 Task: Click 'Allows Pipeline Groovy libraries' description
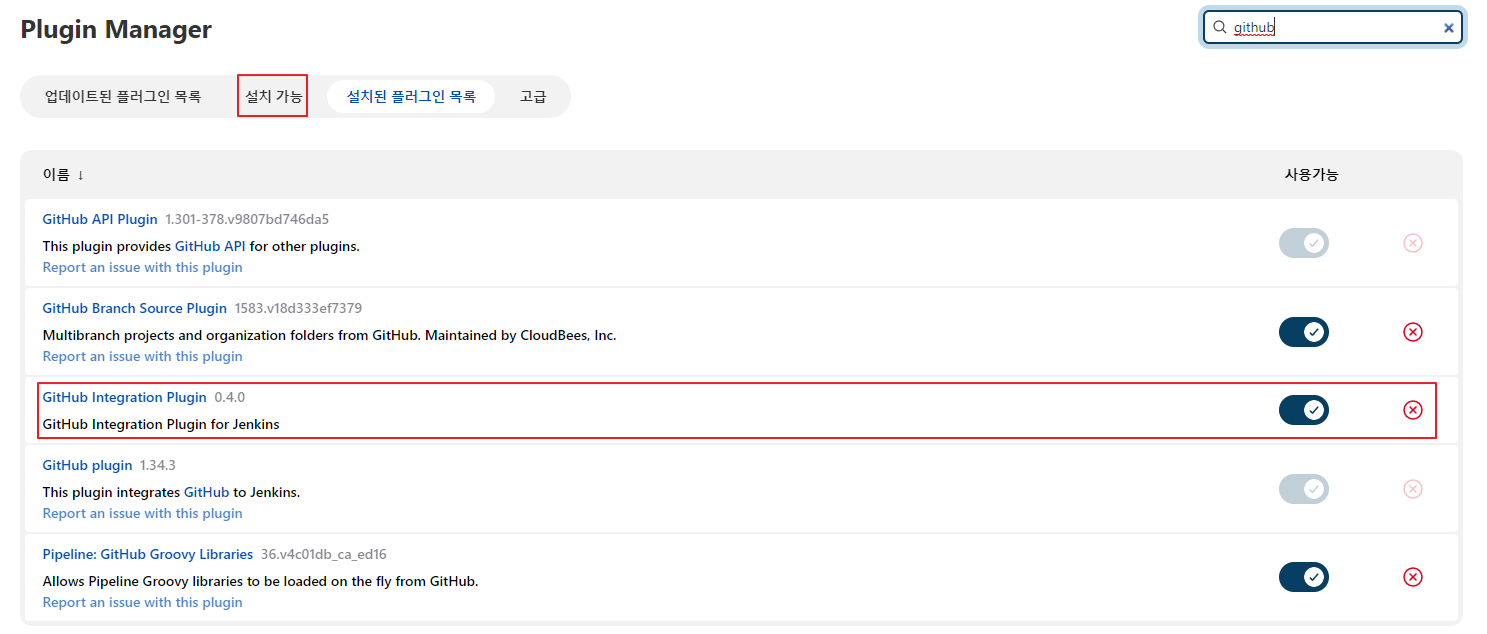260,581
